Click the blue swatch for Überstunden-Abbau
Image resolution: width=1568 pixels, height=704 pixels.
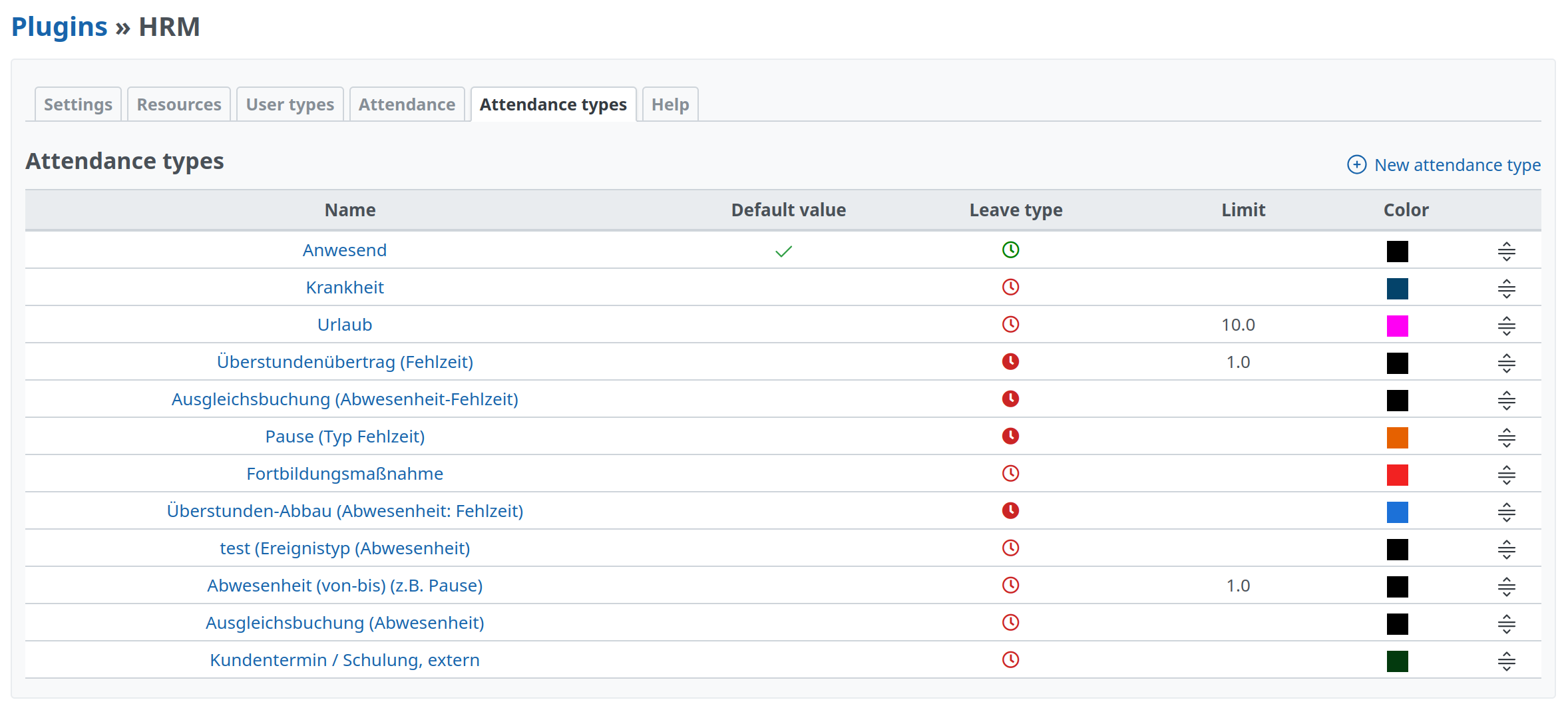click(1397, 512)
